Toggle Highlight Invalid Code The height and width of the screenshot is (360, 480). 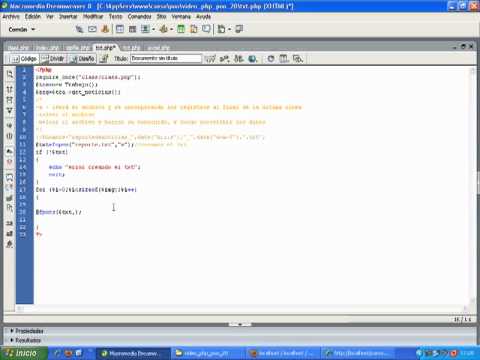click(x=10, y=162)
